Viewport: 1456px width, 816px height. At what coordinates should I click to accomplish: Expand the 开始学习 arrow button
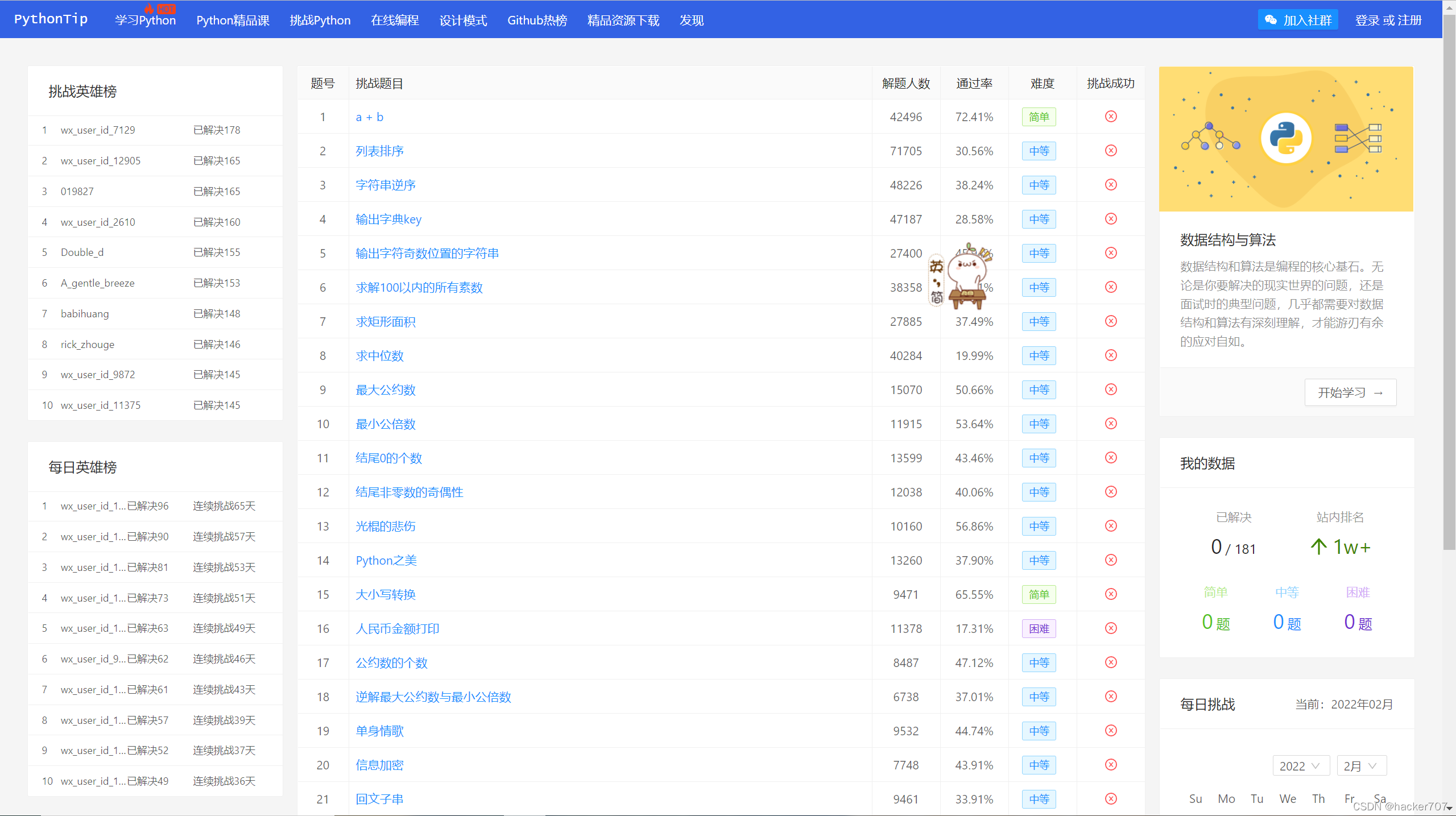(1379, 392)
